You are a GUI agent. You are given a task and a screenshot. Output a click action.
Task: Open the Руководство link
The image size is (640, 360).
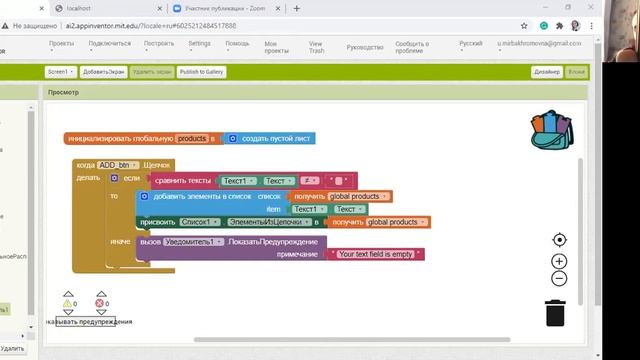[x=365, y=47]
